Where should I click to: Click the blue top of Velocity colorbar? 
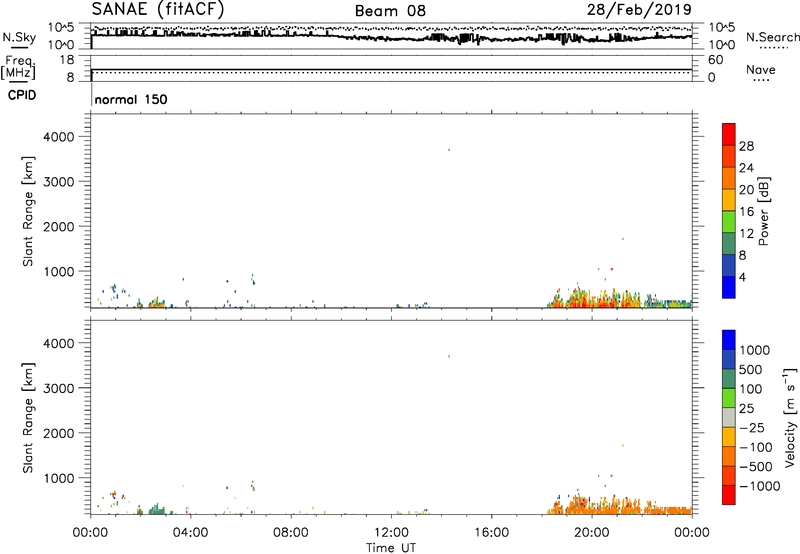(x=729, y=339)
